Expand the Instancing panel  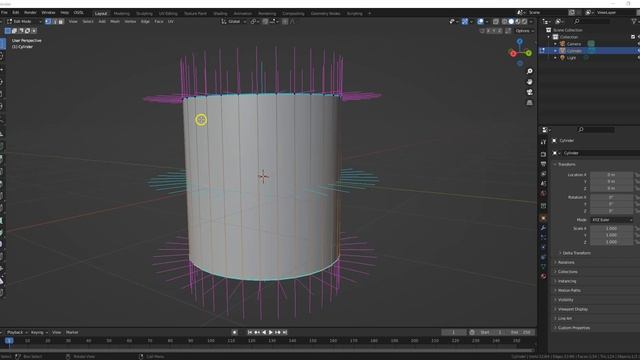point(567,281)
